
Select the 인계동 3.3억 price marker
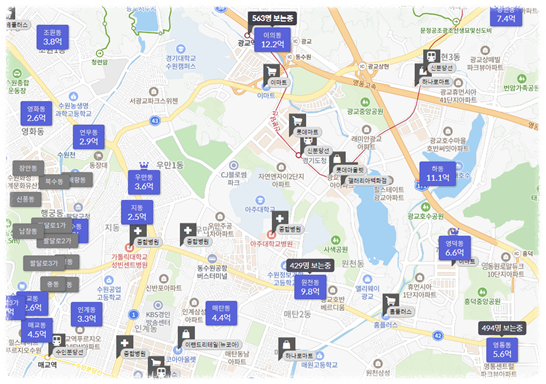pyautogui.click(x=87, y=314)
